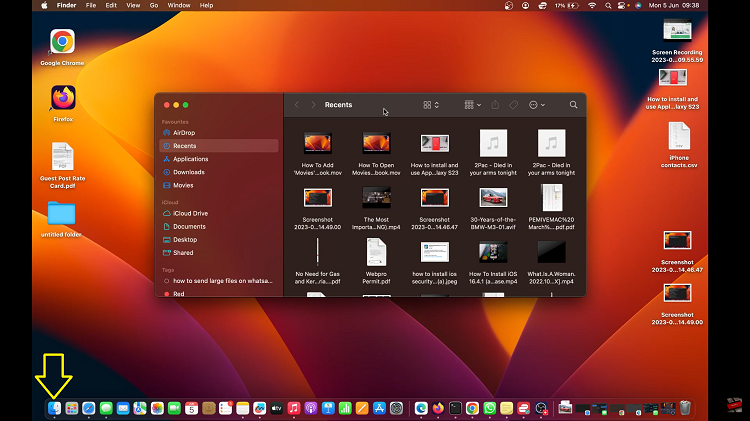
Task: Open the Trash in the Dock
Action: [x=685, y=408]
